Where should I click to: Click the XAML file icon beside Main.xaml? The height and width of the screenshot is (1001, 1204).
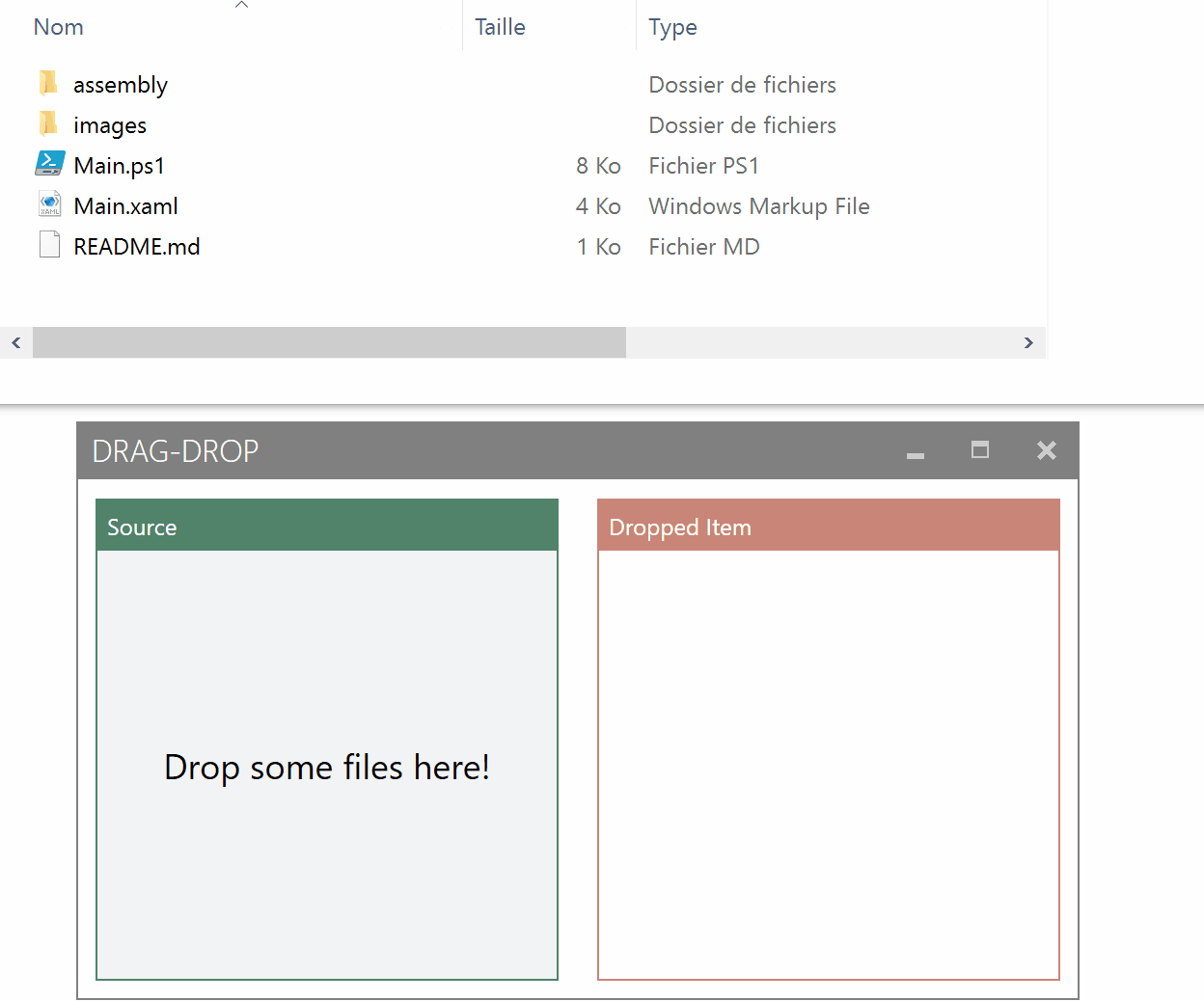click(49, 204)
